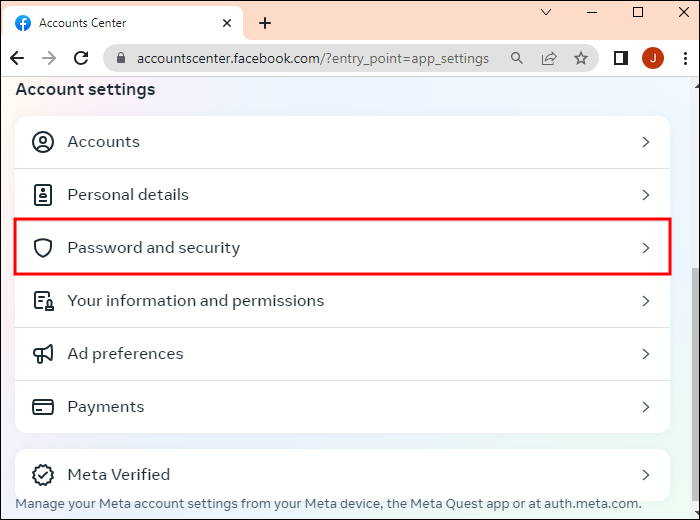Click the Personal details ID card icon

click(x=43, y=195)
